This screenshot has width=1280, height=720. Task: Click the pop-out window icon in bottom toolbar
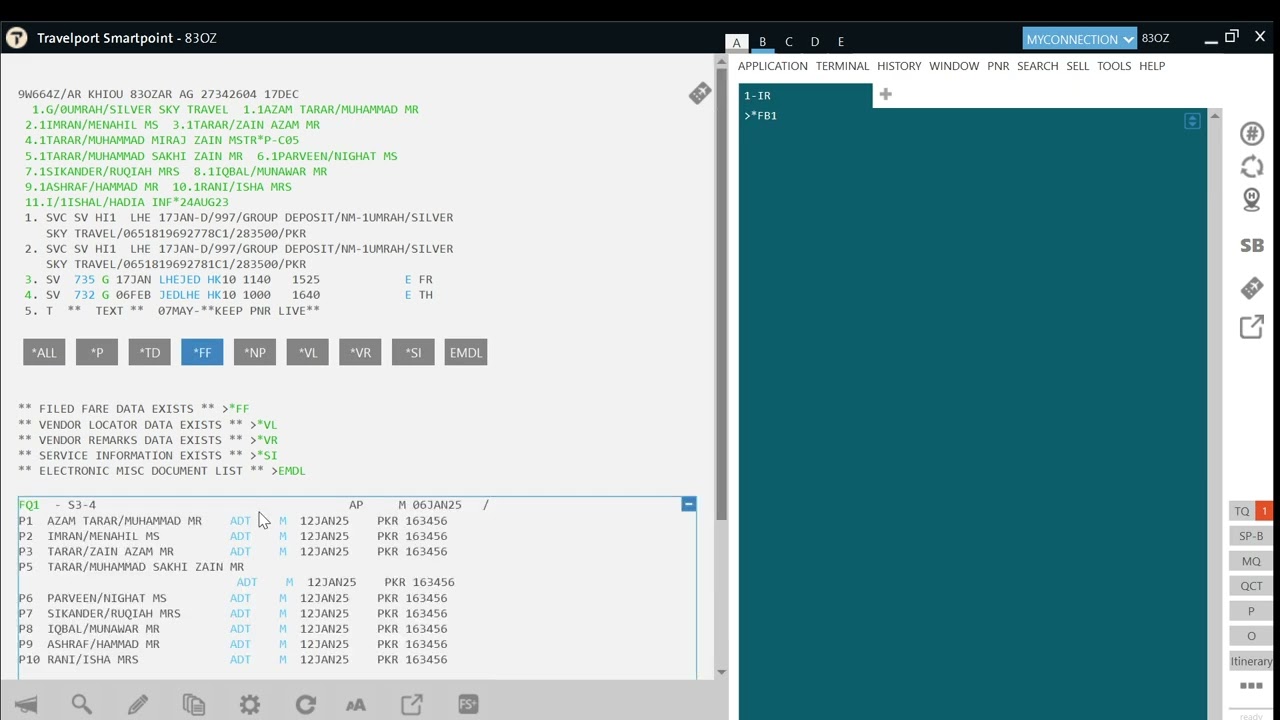[x=412, y=705]
